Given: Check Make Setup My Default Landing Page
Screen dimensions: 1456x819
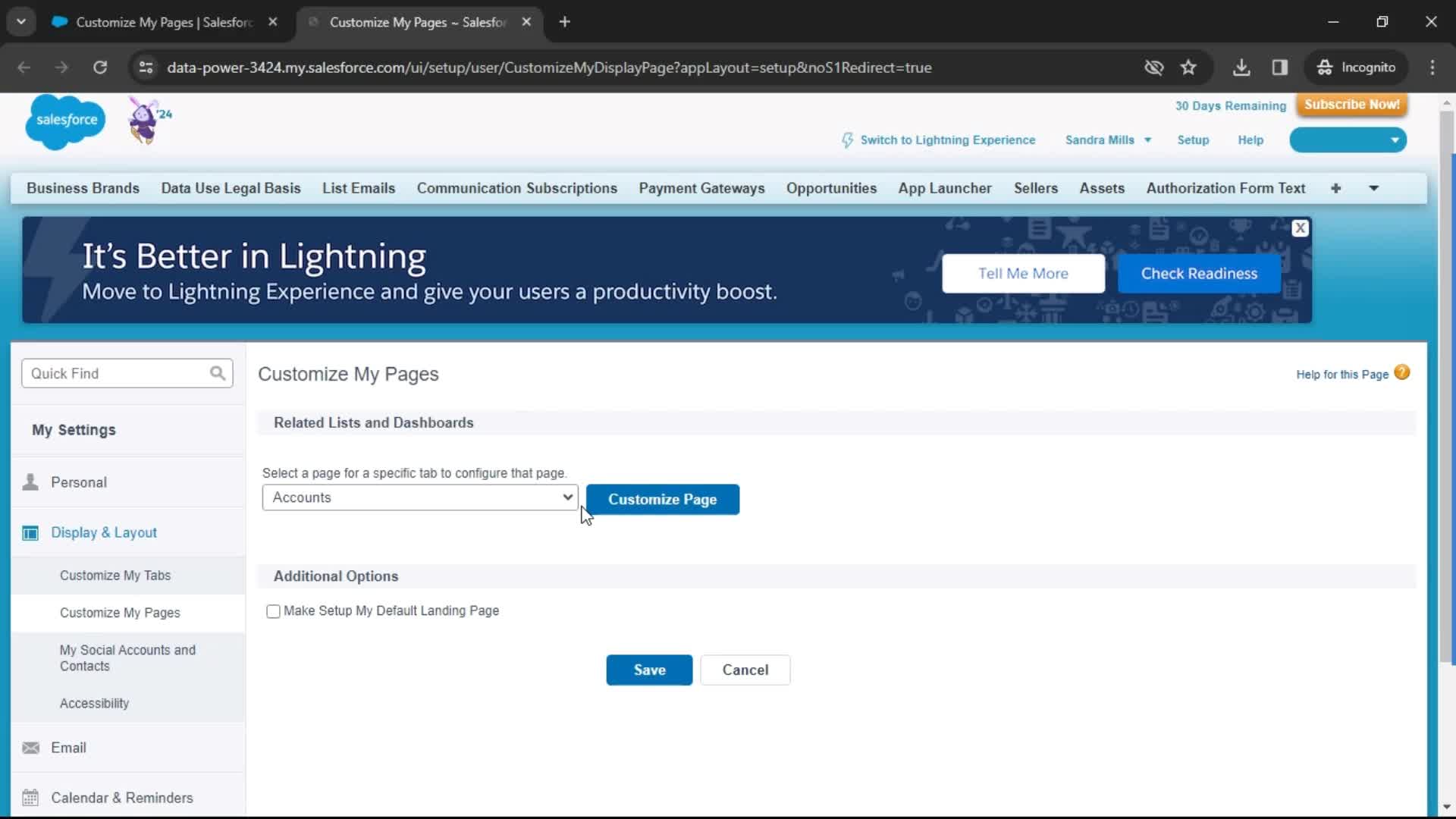Looking at the screenshot, I should point(273,611).
